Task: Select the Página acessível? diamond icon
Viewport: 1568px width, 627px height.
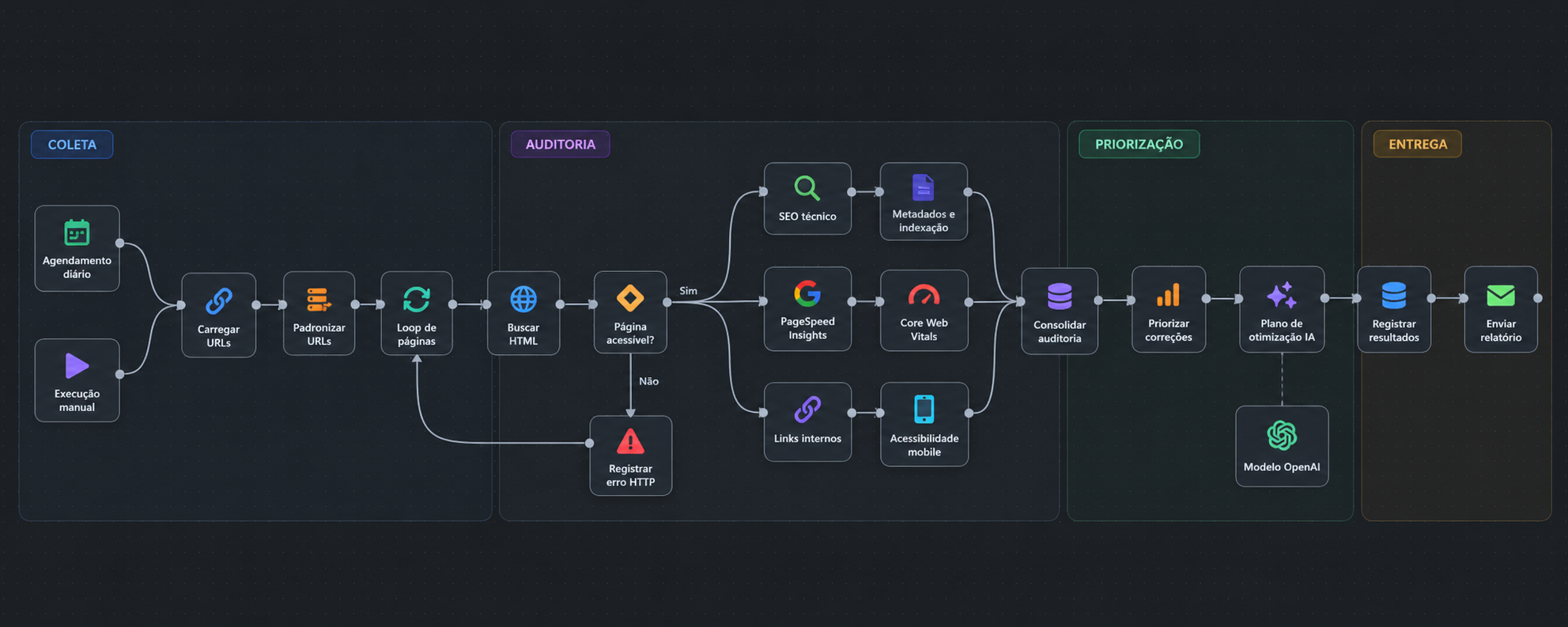Action: click(x=630, y=298)
